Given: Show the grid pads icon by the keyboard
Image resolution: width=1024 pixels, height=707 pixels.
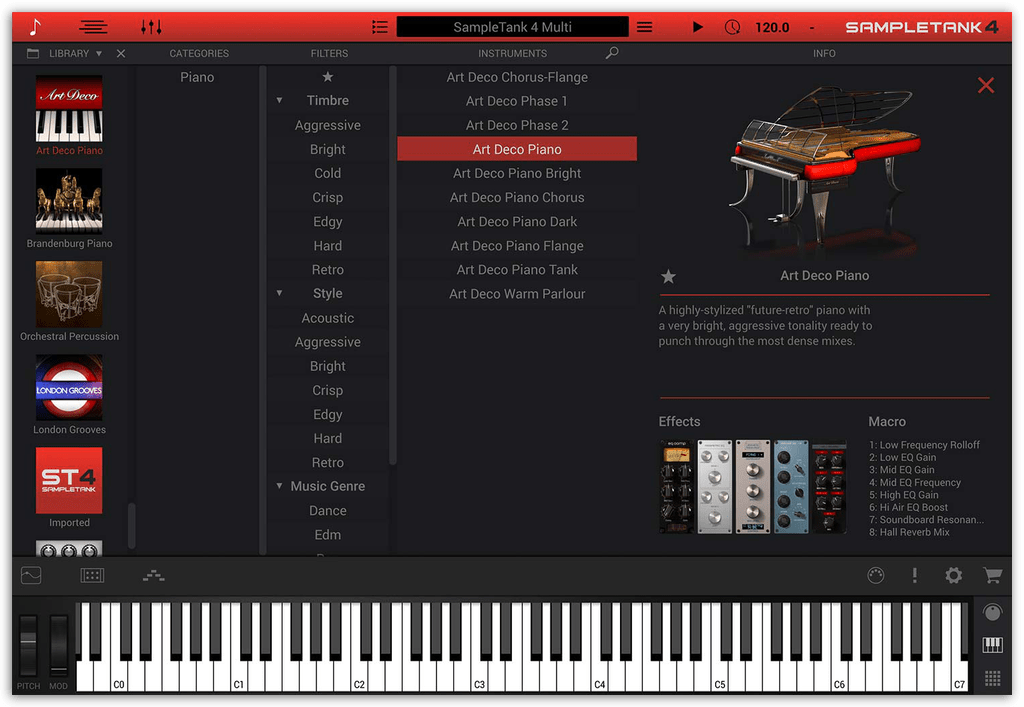Looking at the screenshot, I should (992, 678).
